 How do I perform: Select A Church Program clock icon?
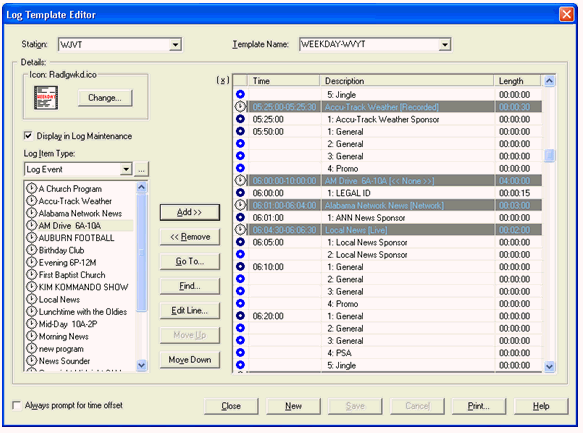[x=32, y=188]
